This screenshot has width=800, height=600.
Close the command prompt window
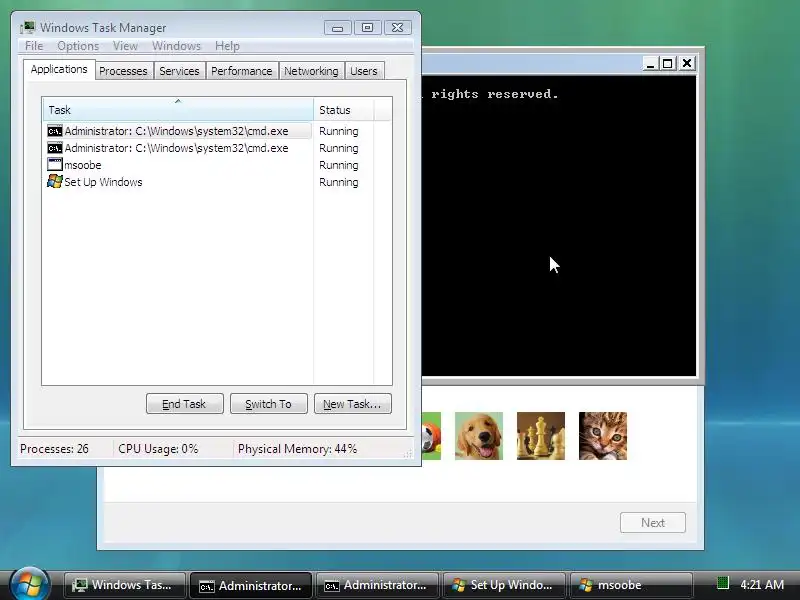(687, 63)
